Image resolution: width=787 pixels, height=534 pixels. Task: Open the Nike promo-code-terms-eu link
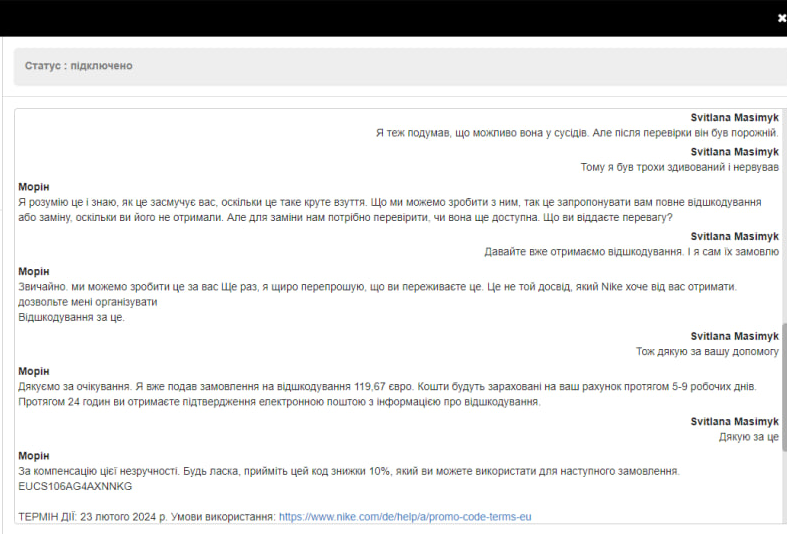[405, 517]
